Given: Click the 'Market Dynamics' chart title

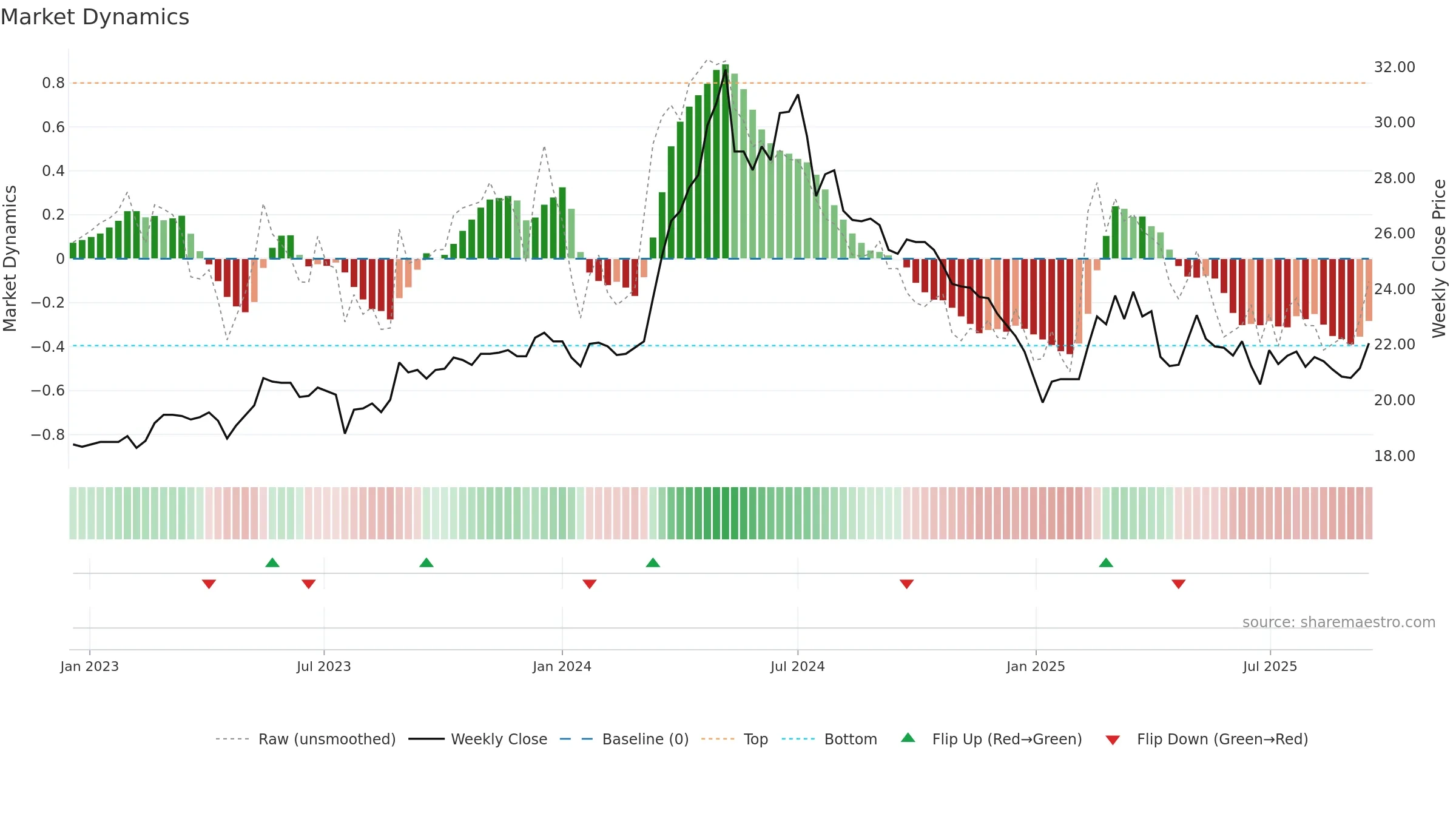Looking at the screenshot, I should [95, 17].
